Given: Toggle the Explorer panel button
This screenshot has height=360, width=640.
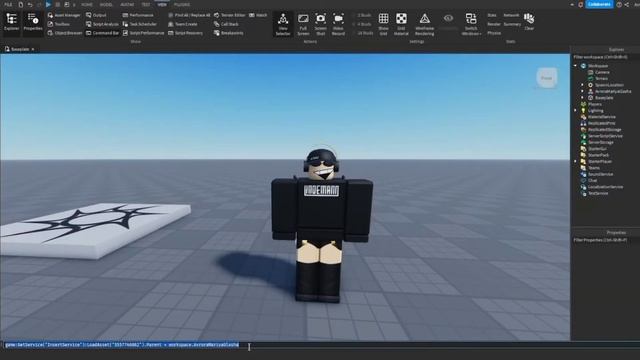Looking at the screenshot, I should (11, 22).
